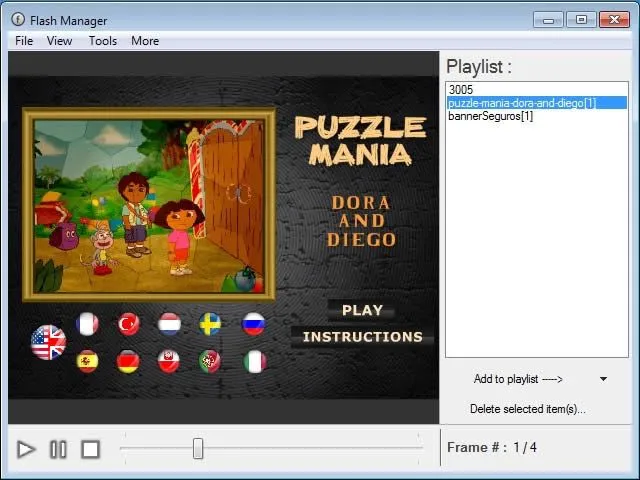Open the Tools menu

[103, 41]
